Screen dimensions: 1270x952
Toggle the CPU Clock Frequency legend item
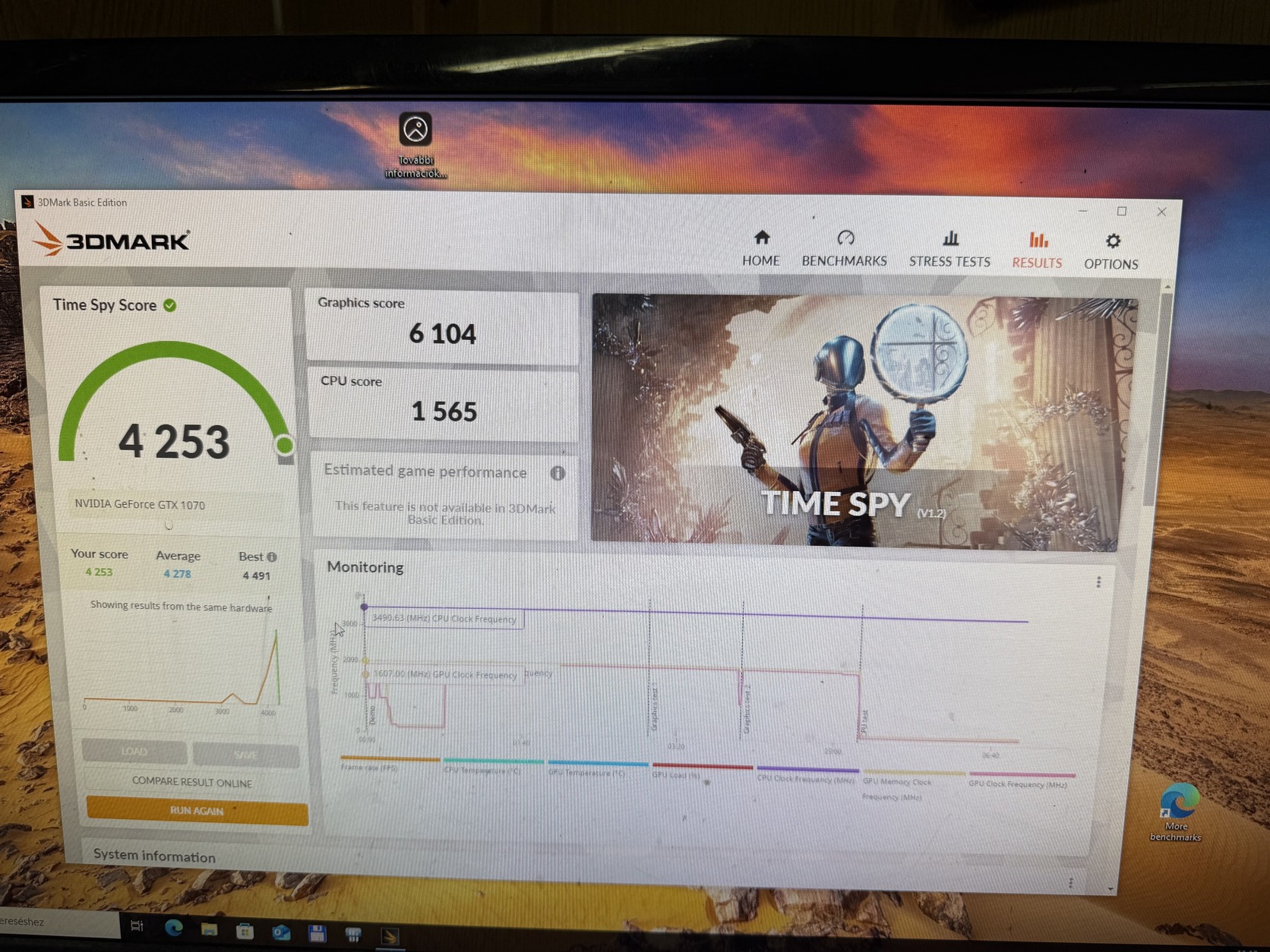click(806, 779)
